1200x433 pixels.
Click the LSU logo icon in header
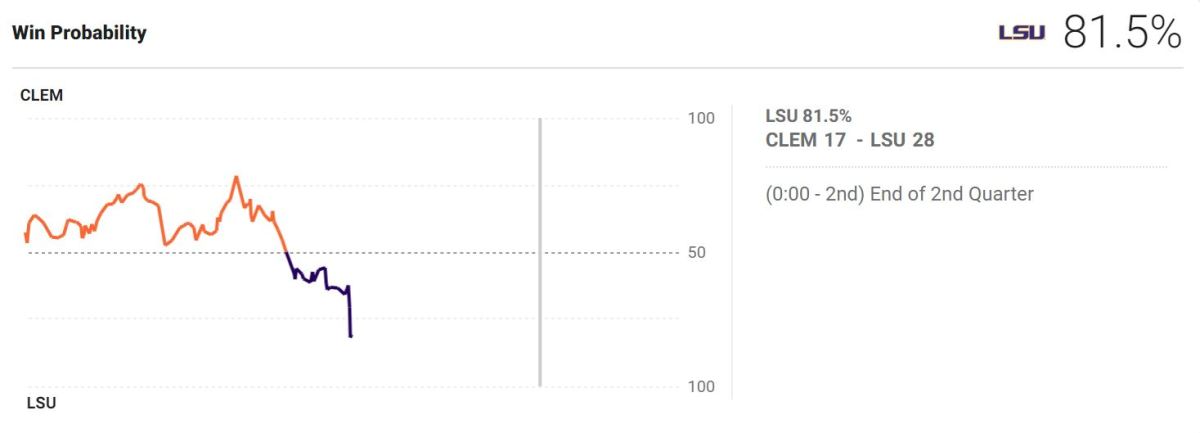click(x=1021, y=33)
